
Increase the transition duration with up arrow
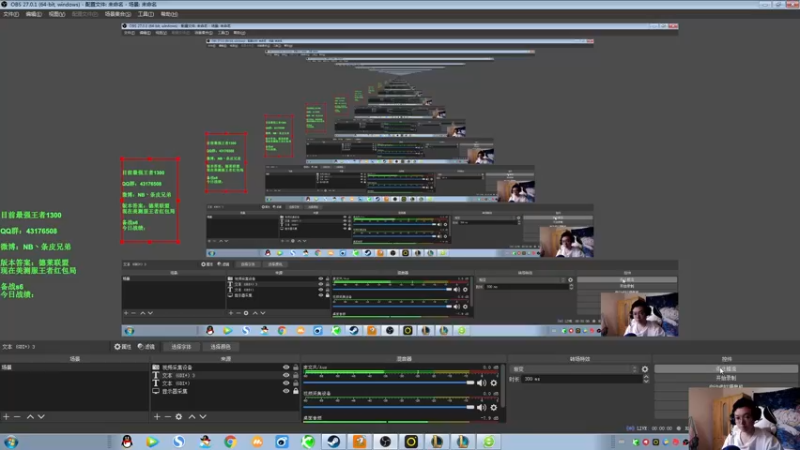(x=646, y=377)
